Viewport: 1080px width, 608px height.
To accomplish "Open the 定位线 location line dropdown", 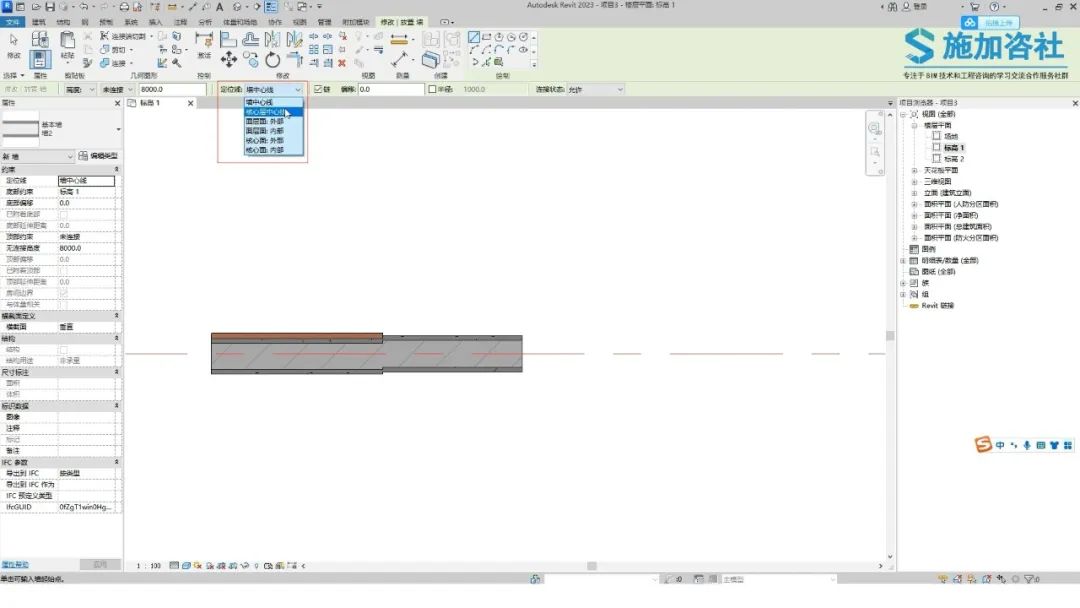I will pyautogui.click(x=274, y=90).
